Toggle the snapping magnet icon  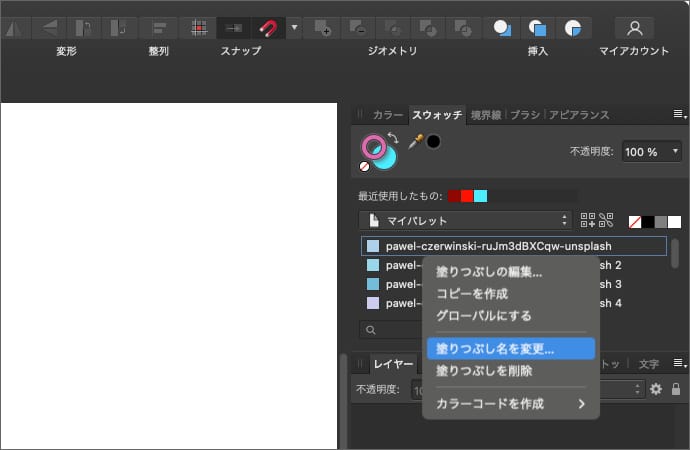tap(268, 27)
